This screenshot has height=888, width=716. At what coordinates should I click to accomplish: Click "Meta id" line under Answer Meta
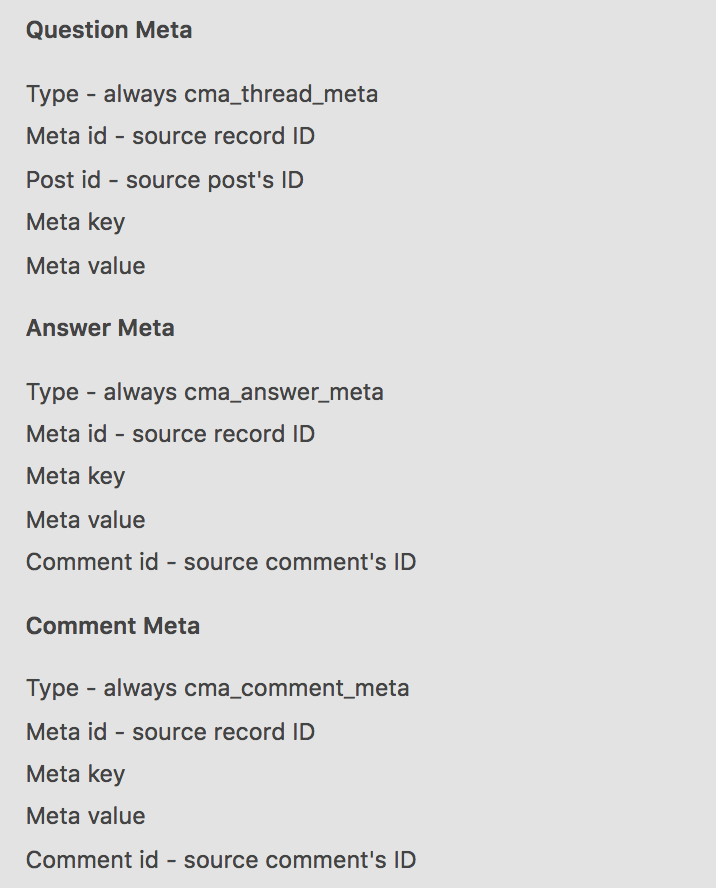(x=170, y=434)
